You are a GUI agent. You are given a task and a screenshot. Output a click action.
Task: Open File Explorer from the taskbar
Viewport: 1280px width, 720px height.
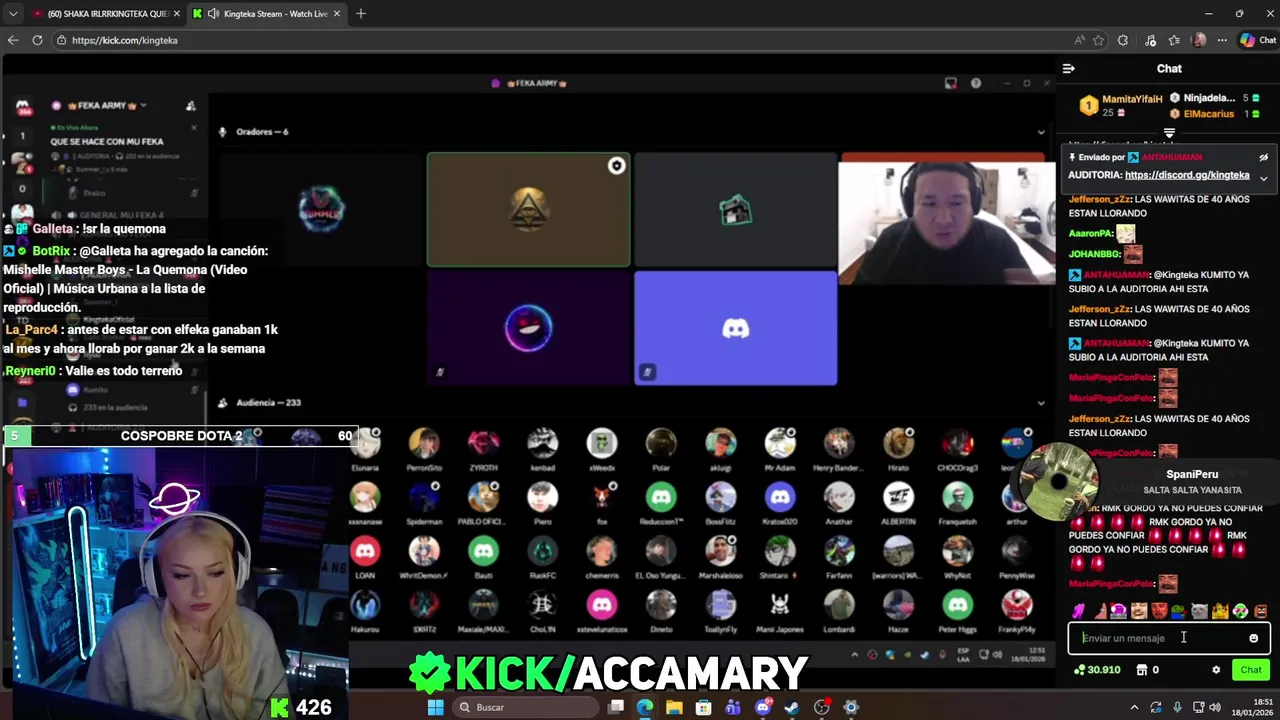(x=675, y=707)
